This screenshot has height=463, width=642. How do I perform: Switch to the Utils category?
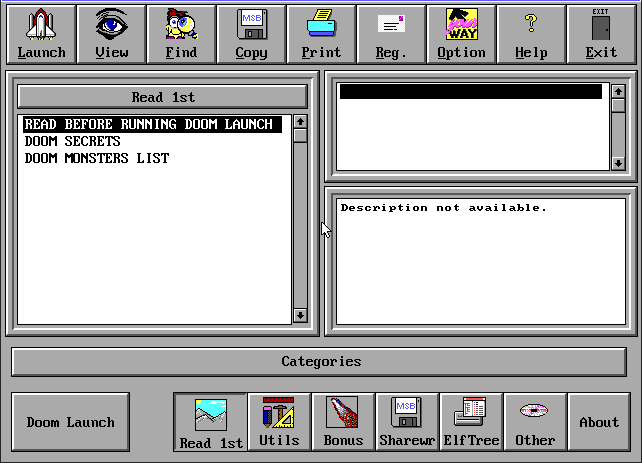(279, 422)
